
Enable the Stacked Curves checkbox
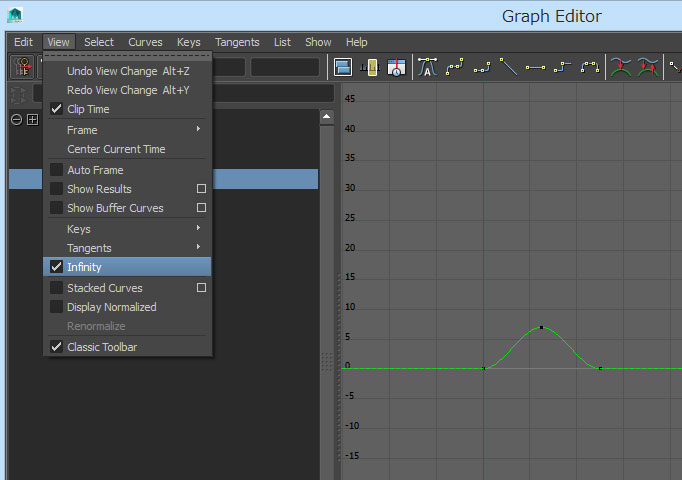(x=56, y=288)
